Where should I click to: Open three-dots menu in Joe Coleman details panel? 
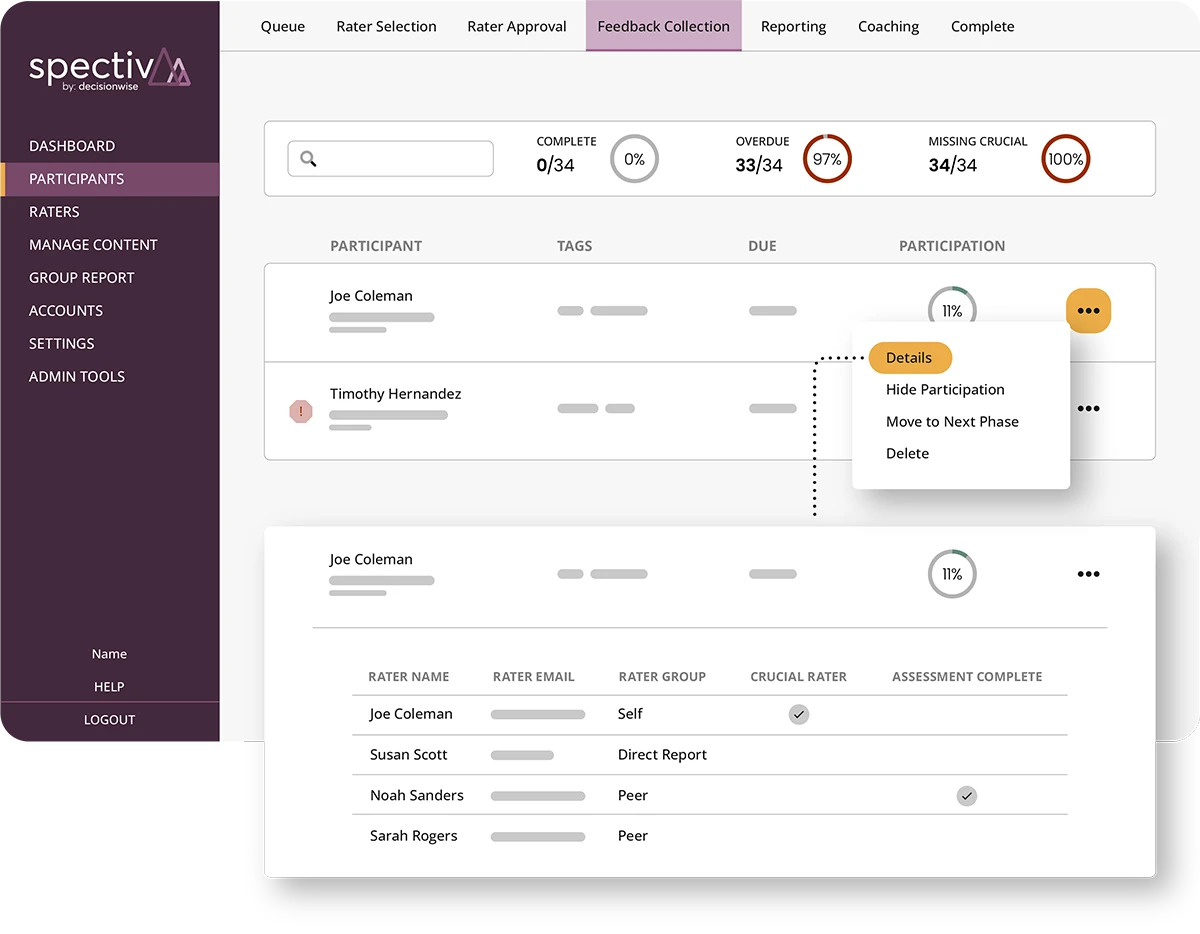1088,574
